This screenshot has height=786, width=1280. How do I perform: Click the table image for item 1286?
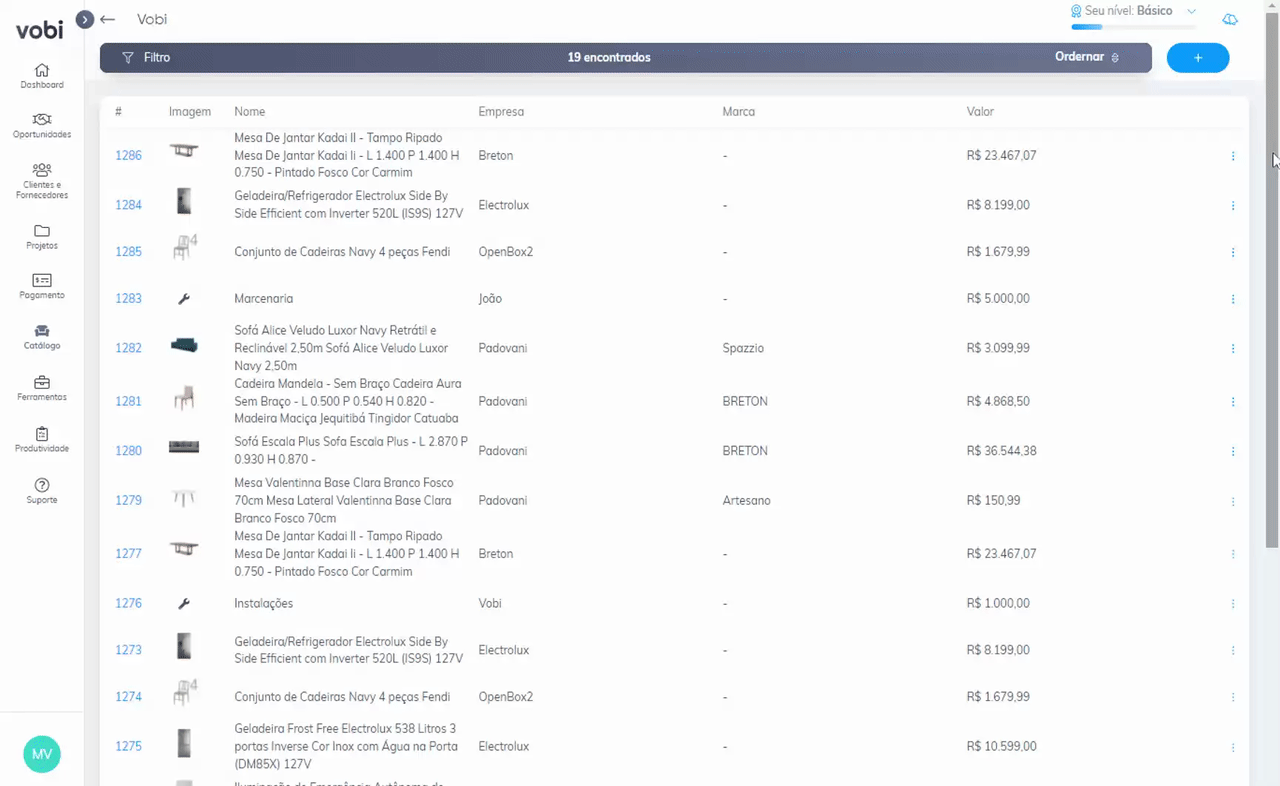click(x=184, y=150)
